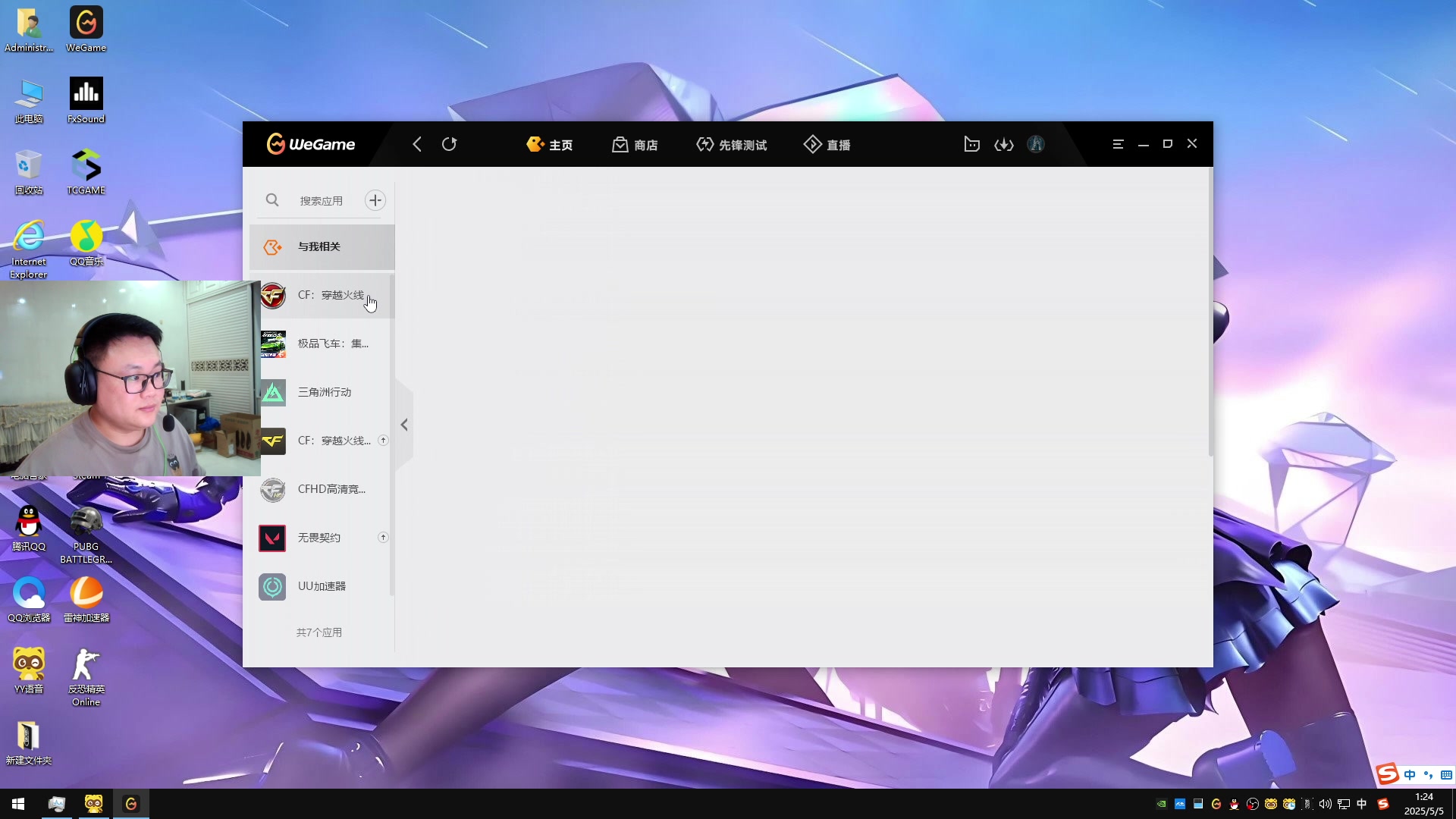Screen dimensions: 1456x819
Task: Click the first taskbar app beside Start
Action: [x=57, y=804]
